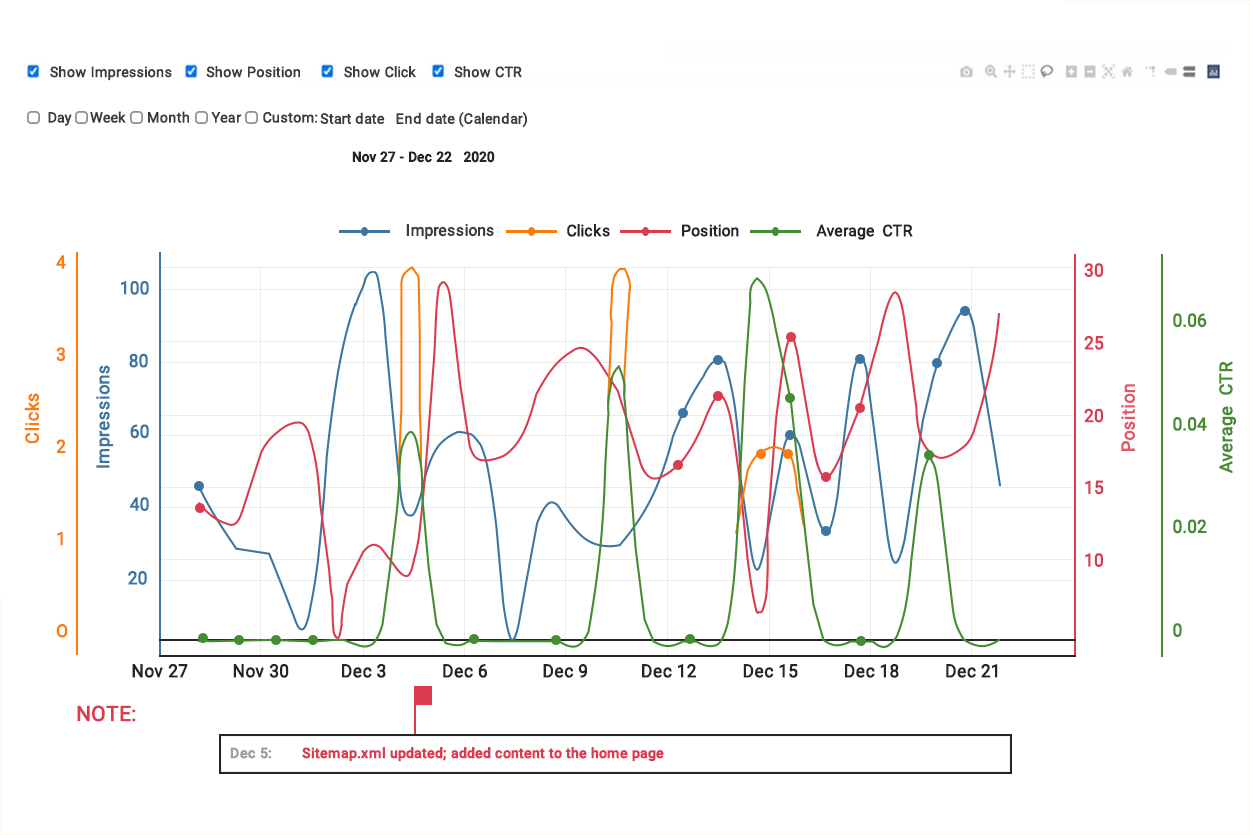This screenshot has width=1250, height=835.
Task: Click the Dec 21 x-axis label
Action: [973, 671]
